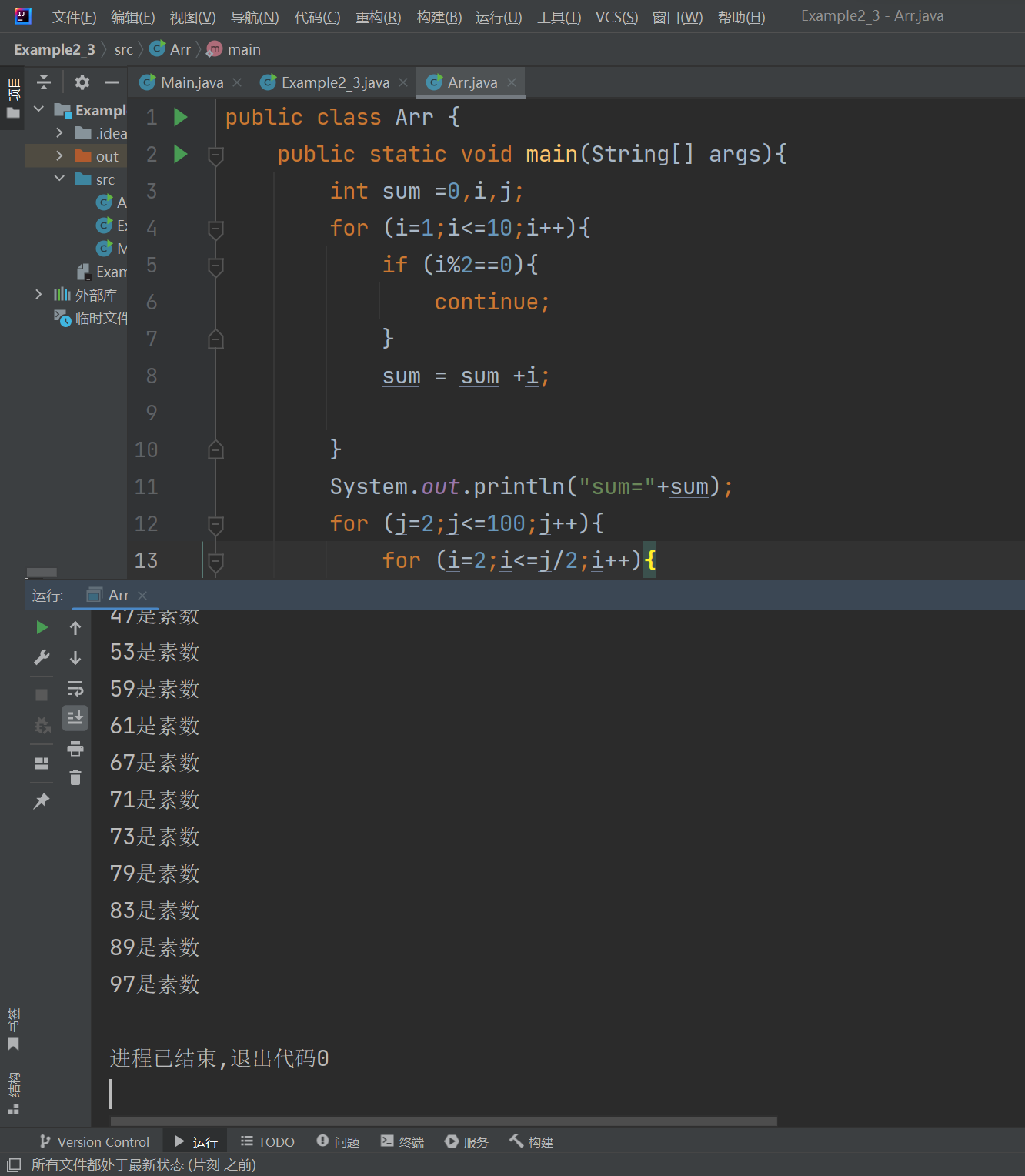1025x1176 pixels.
Task: Click the wrench icon in run panel
Action: click(x=42, y=658)
